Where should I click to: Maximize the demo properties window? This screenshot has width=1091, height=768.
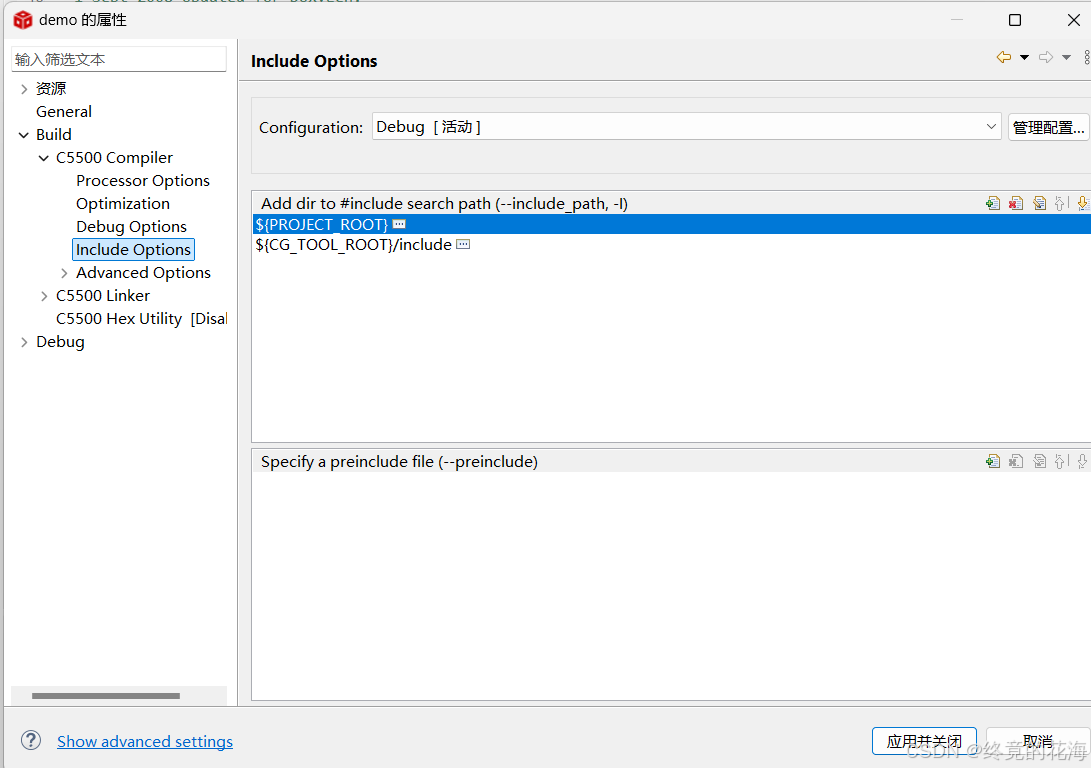pyautogui.click(x=1015, y=20)
